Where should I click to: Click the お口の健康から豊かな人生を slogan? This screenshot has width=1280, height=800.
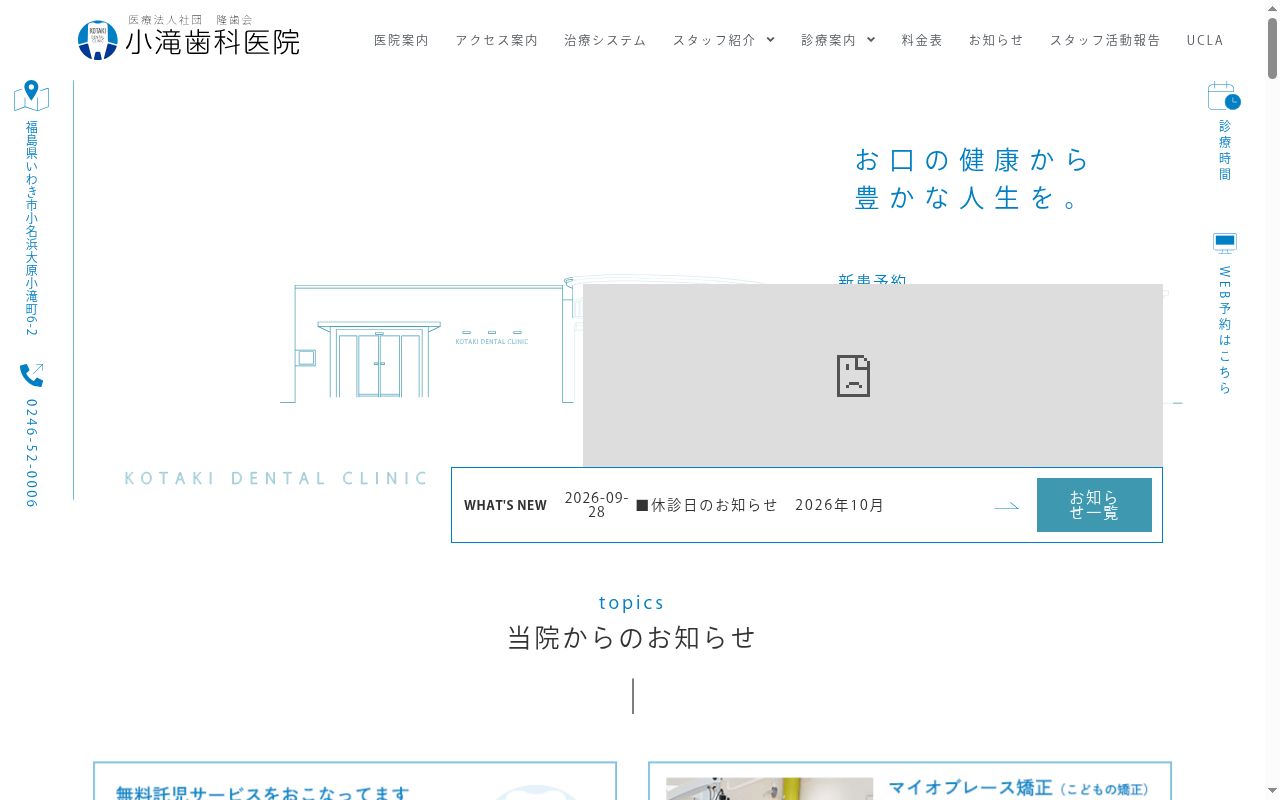pos(972,179)
